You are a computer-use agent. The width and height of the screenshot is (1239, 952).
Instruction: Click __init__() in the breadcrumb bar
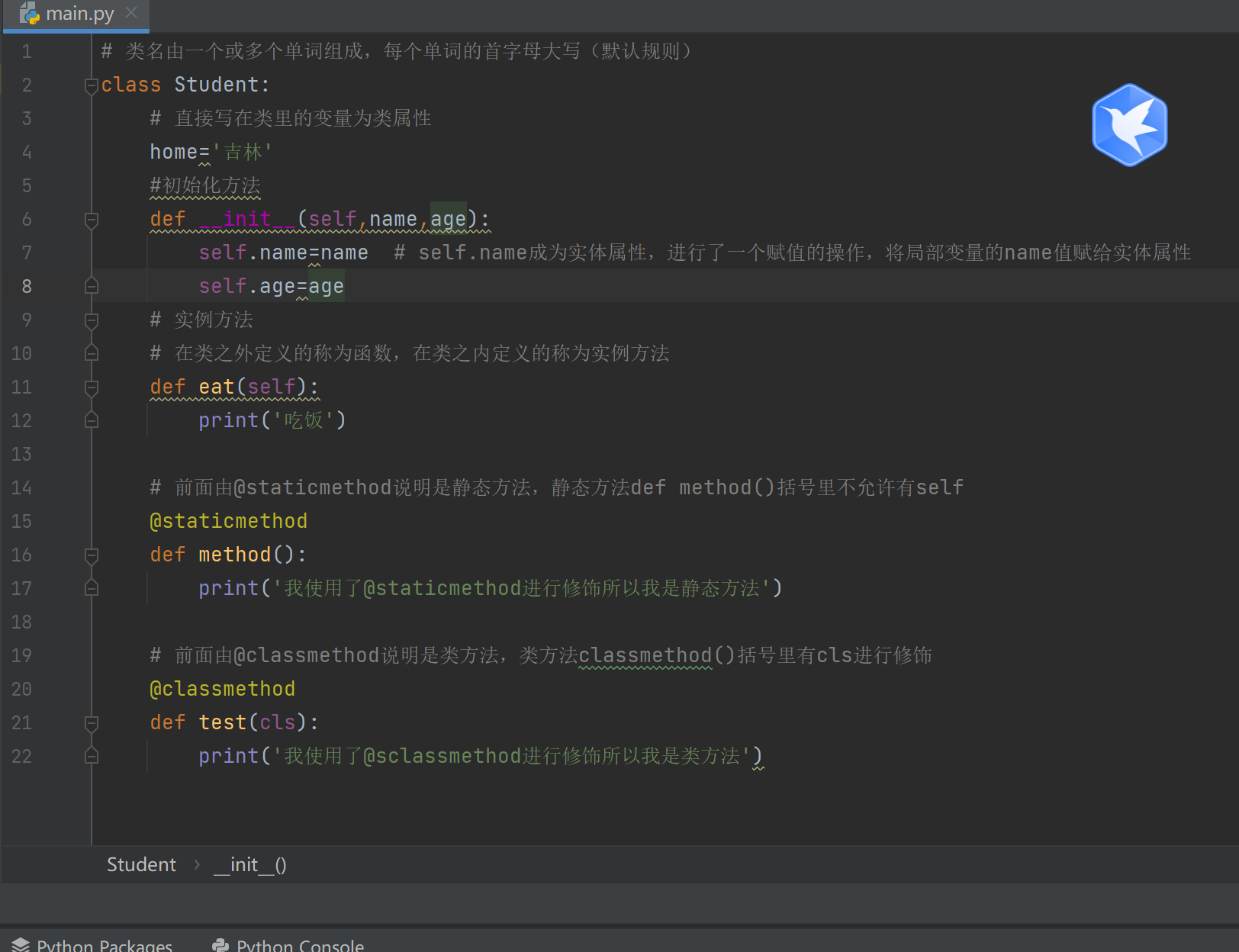250,864
